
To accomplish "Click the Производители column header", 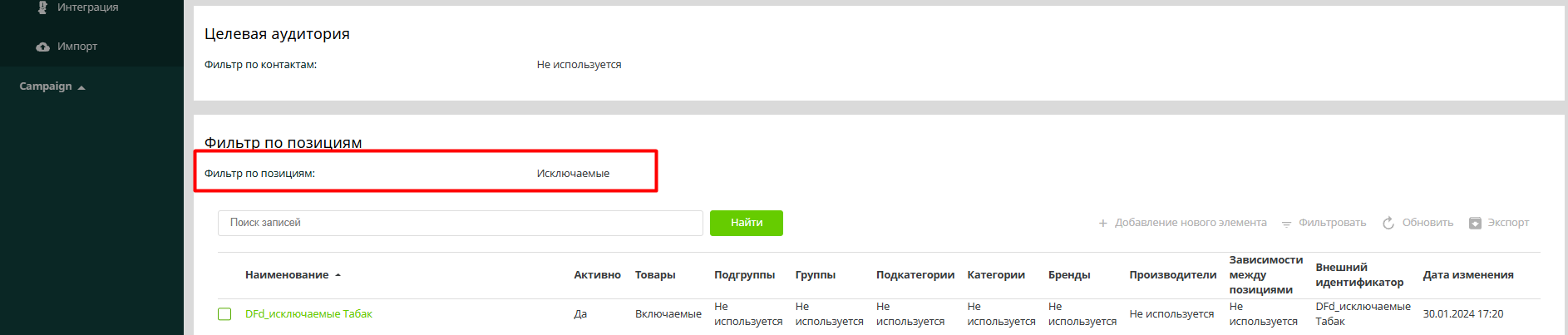I will pos(1172,275).
